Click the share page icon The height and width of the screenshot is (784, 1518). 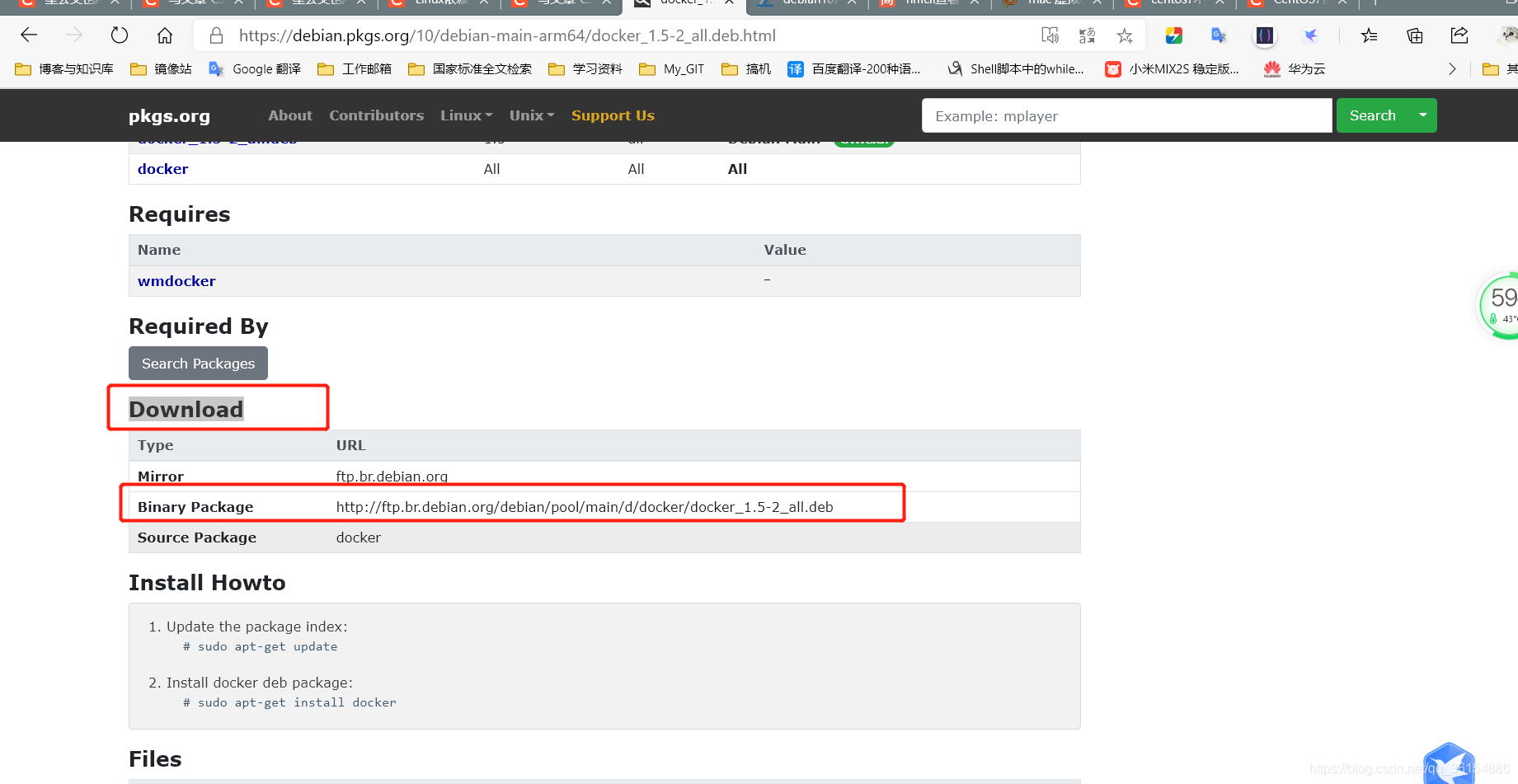pyautogui.click(x=1459, y=35)
